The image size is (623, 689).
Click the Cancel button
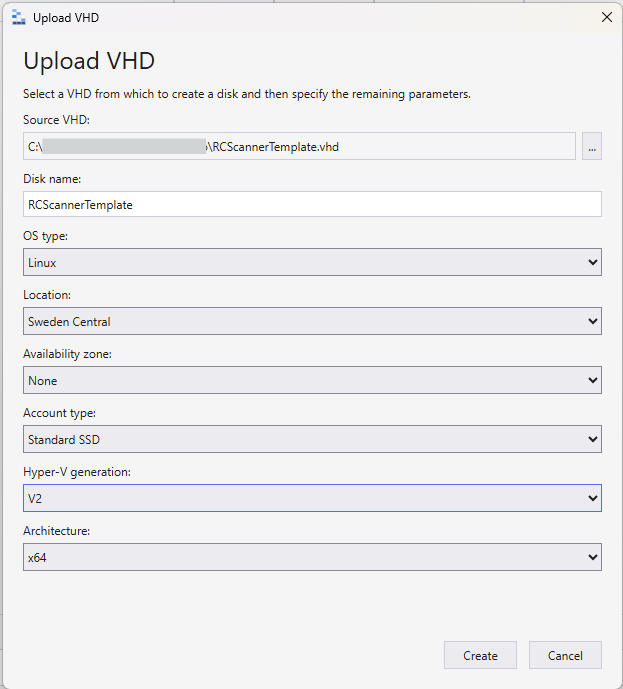[x=565, y=655]
